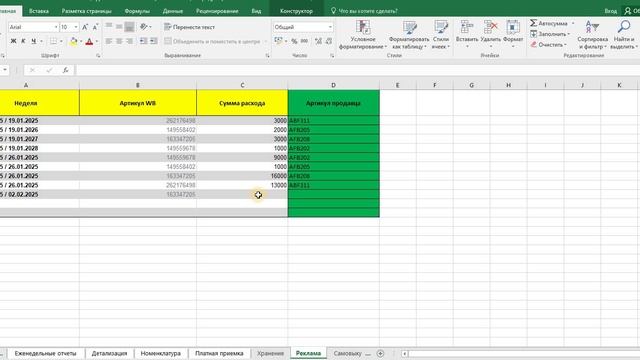Toggle underline formatting (Ч)
Image resolution: width=640 pixels, height=360 pixels.
[33, 41]
